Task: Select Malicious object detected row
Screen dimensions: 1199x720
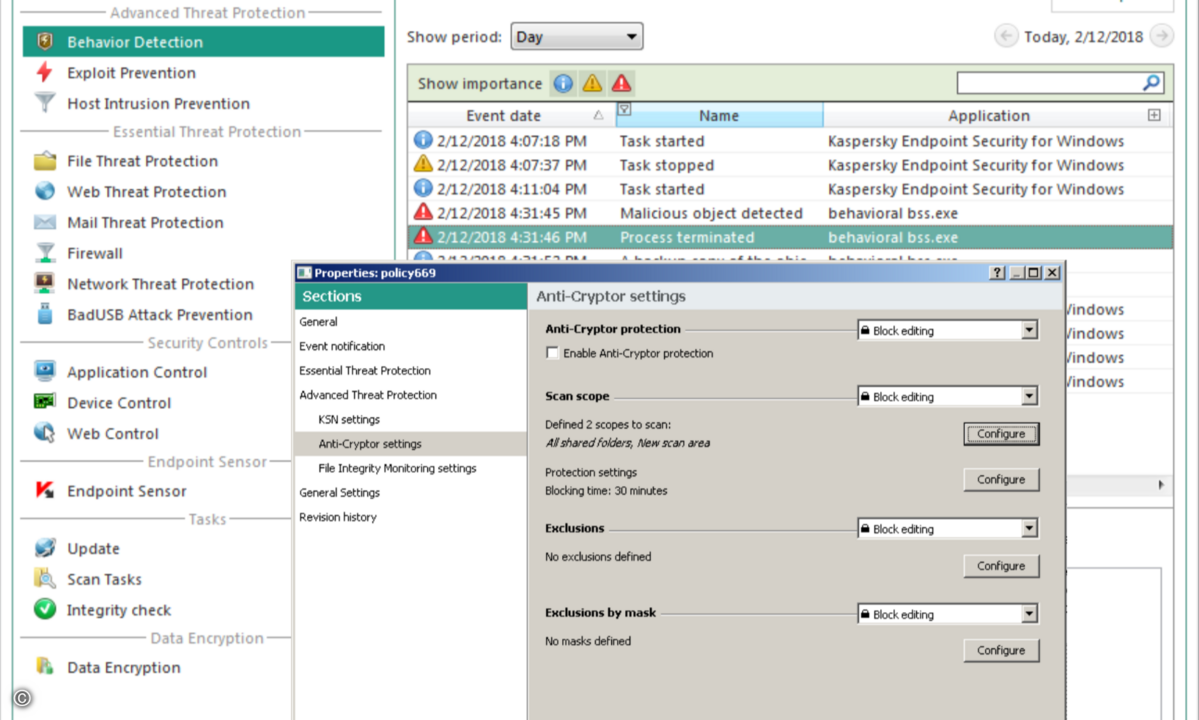Action: point(790,213)
